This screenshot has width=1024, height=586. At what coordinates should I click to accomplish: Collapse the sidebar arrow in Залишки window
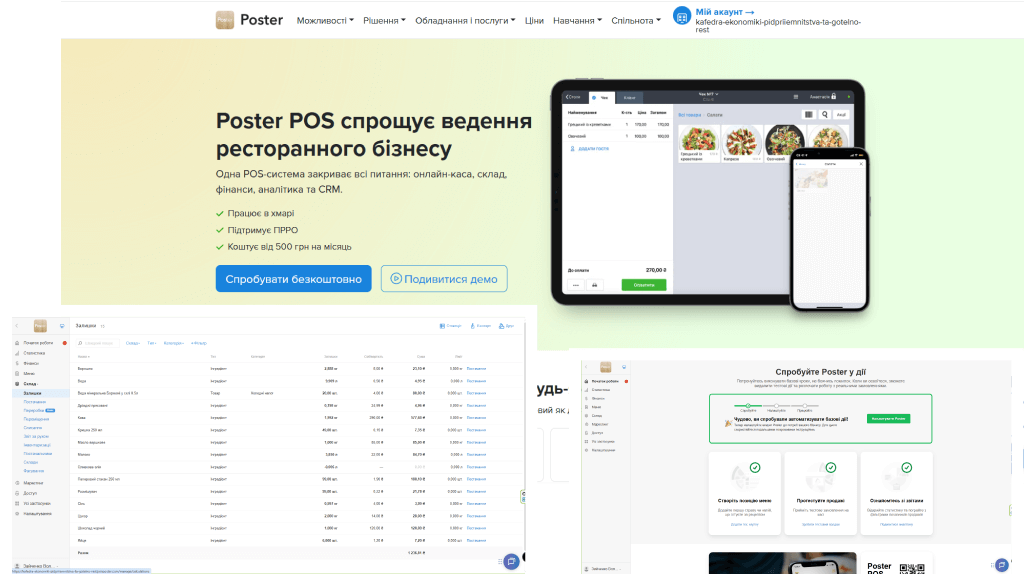pyautogui.click(x=17, y=325)
